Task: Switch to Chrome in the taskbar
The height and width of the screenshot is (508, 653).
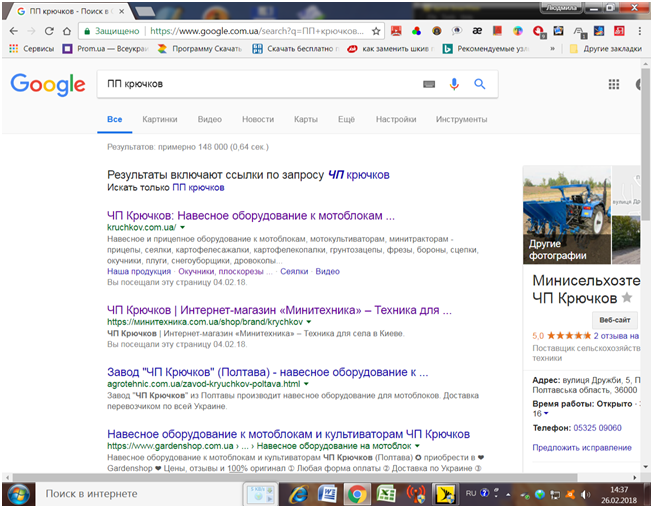Action: 357,494
